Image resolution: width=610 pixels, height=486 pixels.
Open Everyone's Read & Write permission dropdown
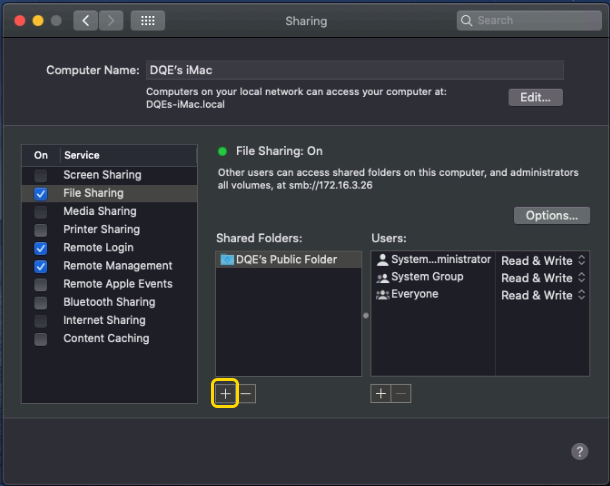tap(543, 295)
